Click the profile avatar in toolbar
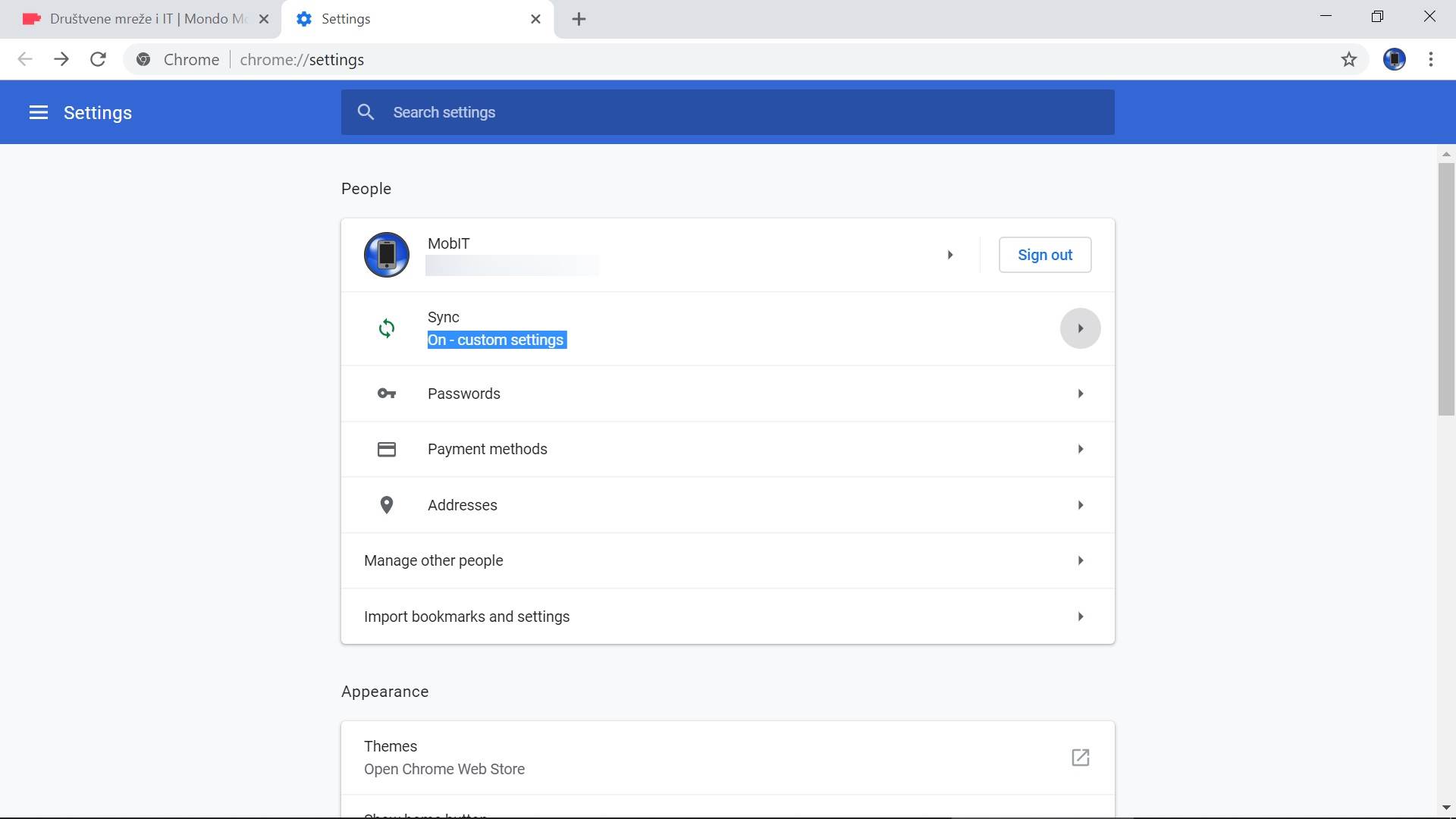Screen dimensions: 1456x819 pos(1394,59)
